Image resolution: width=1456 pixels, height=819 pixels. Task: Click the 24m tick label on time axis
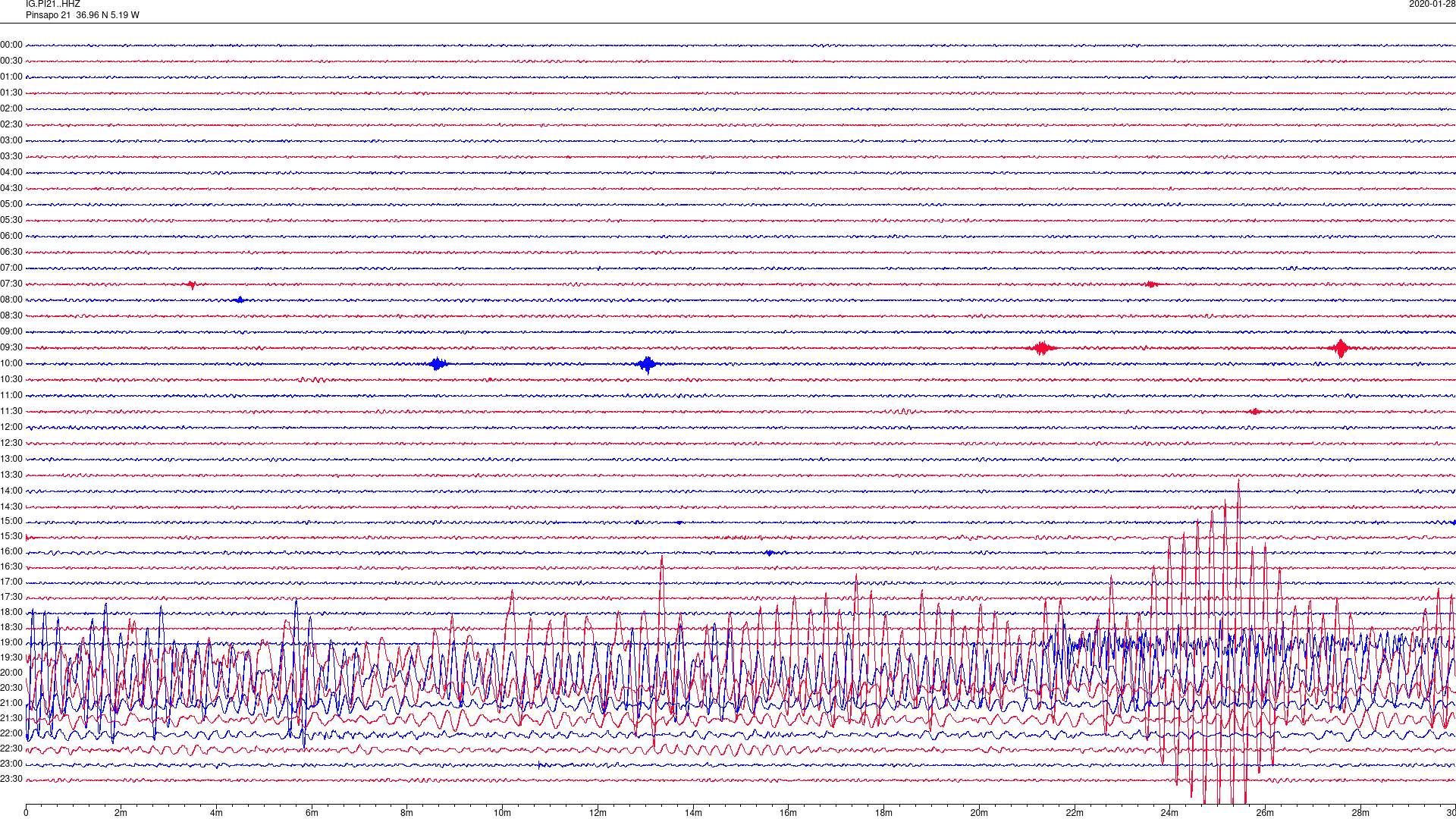pos(1169,814)
